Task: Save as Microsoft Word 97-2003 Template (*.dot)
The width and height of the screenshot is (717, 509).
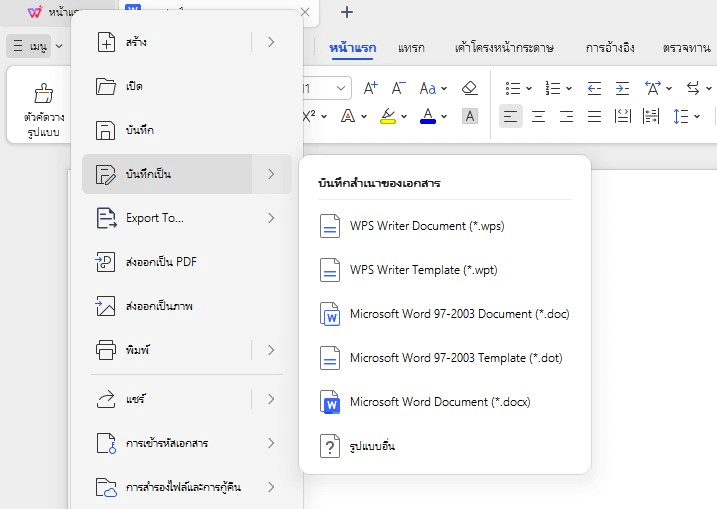Action: (444, 358)
